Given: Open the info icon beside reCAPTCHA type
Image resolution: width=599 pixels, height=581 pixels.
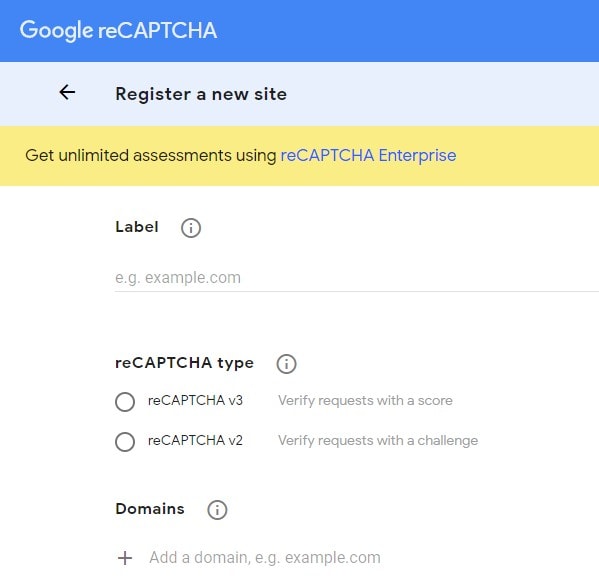Looking at the screenshot, I should point(286,364).
